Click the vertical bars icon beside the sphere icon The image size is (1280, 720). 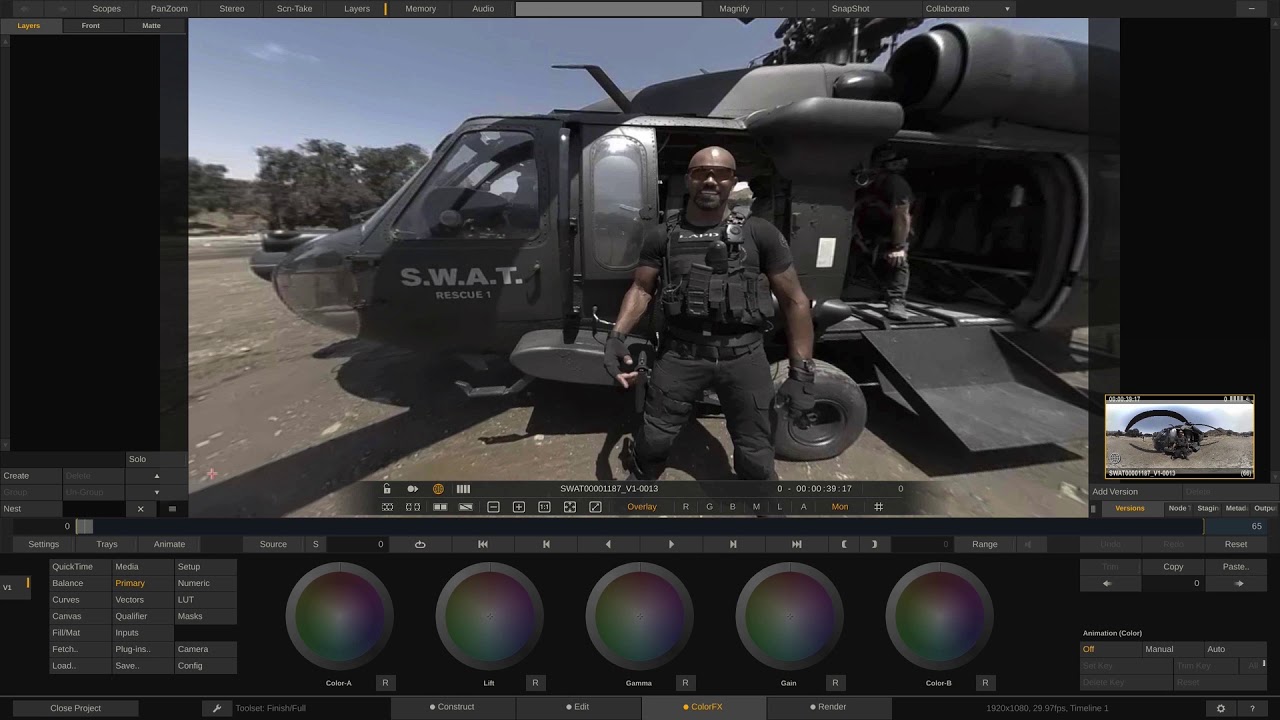463,489
